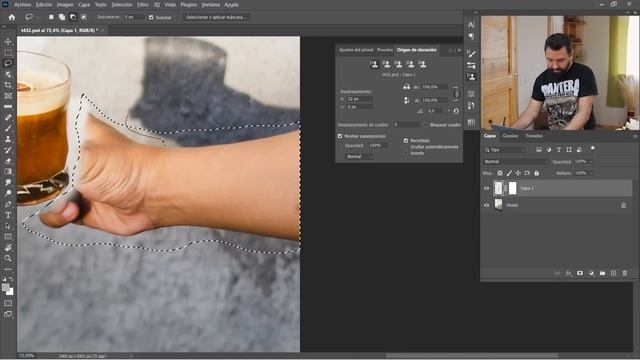This screenshot has width=640, height=360.
Task: Click Desvanecer feather input field
Action: tap(134, 17)
